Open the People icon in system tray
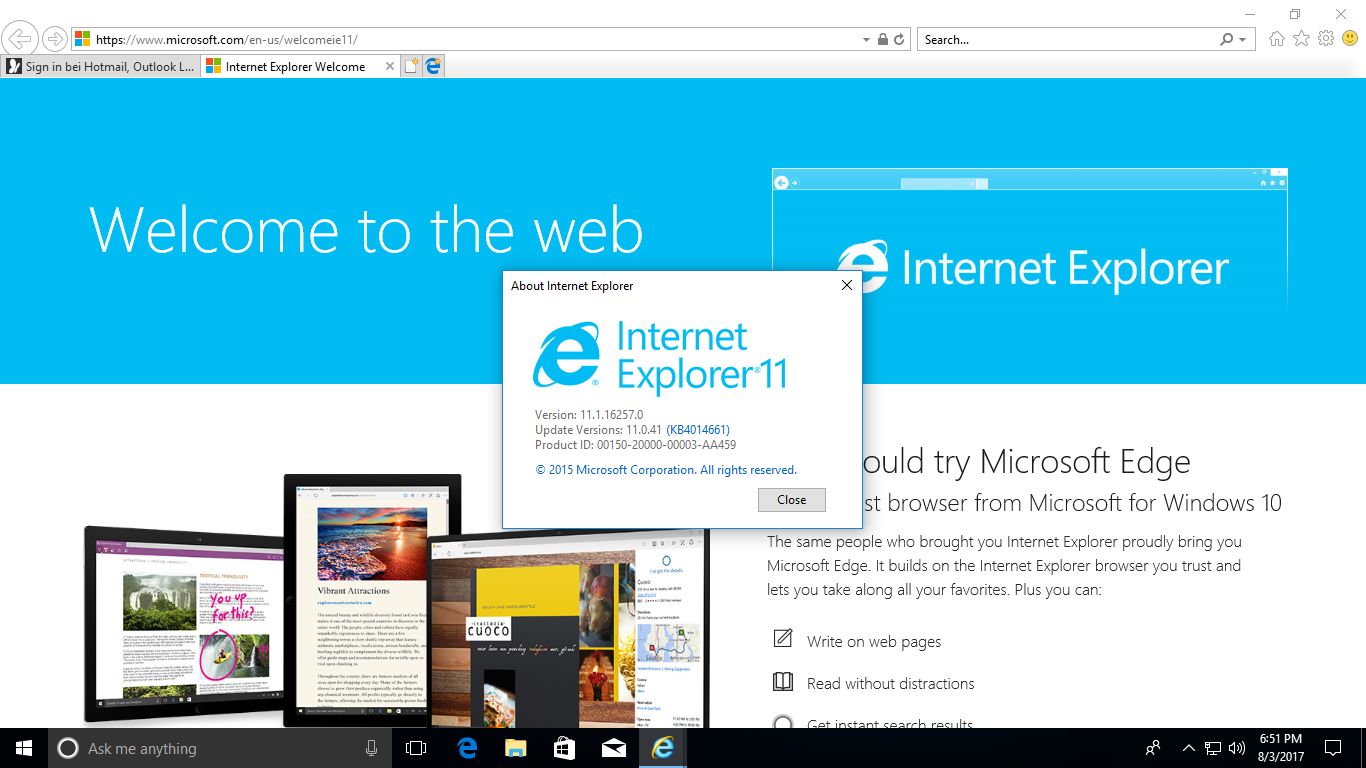Viewport: 1366px width, 768px height. [1153, 748]
